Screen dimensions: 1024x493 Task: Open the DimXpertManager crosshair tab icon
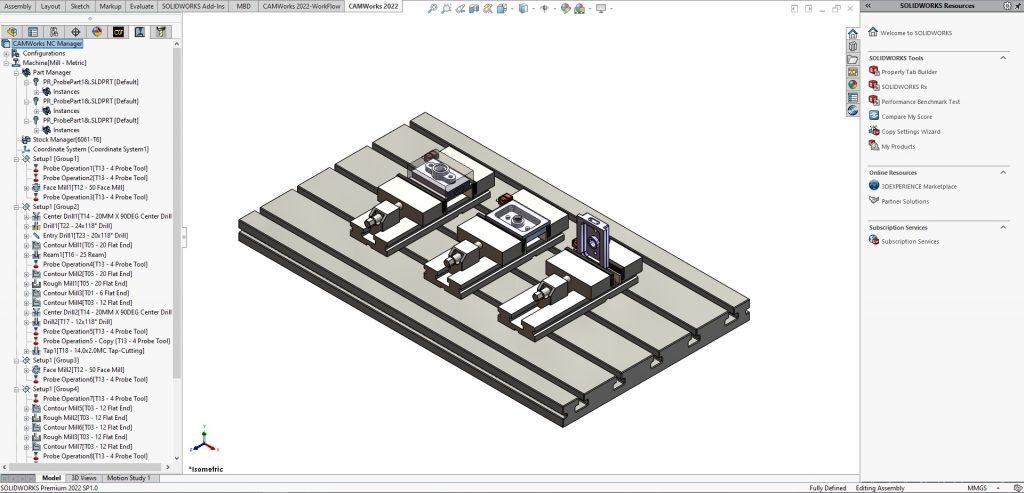[75, 31]
